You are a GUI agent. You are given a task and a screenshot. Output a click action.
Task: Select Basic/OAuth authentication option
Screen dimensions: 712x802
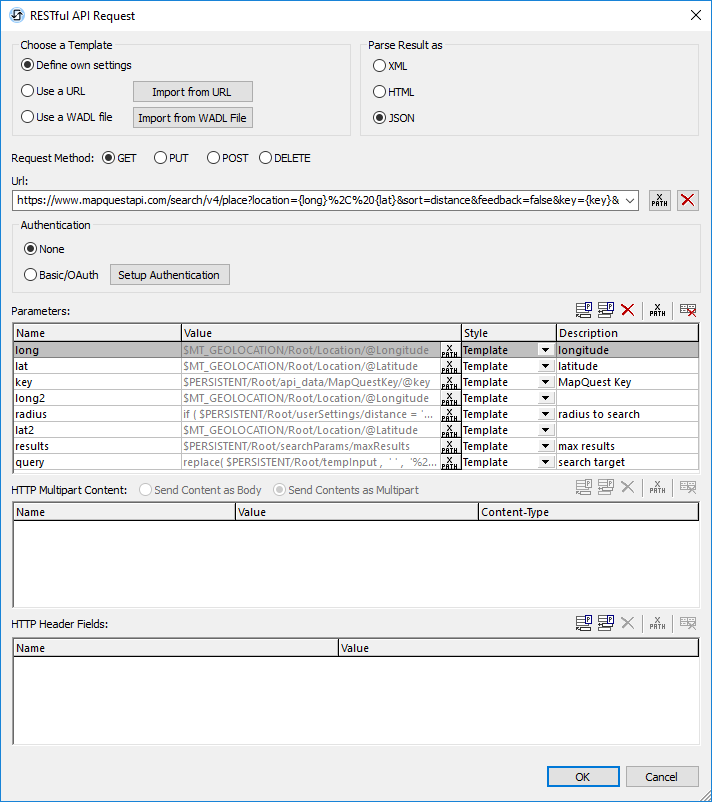(30, 275)
